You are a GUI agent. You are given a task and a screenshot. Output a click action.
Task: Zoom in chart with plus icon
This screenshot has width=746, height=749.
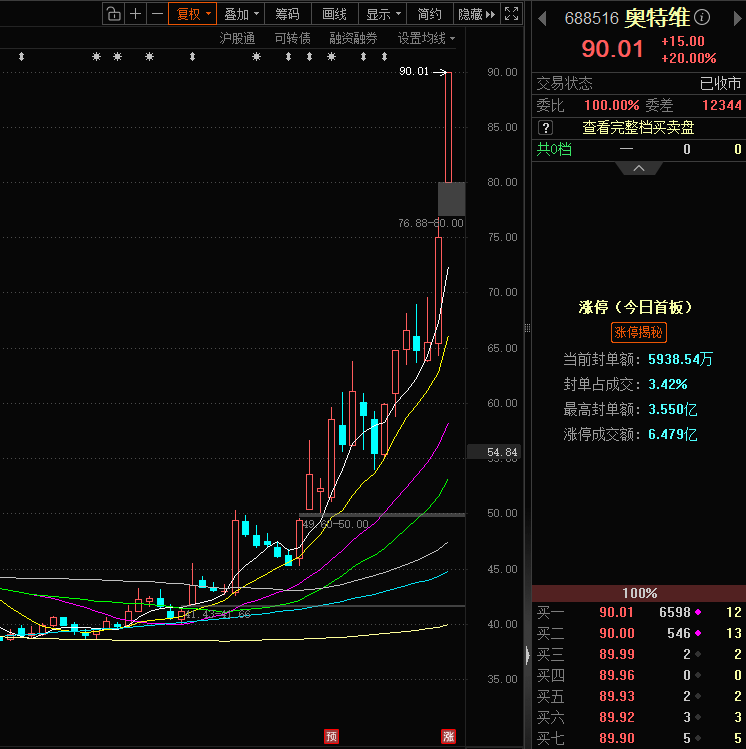point(136,14)
